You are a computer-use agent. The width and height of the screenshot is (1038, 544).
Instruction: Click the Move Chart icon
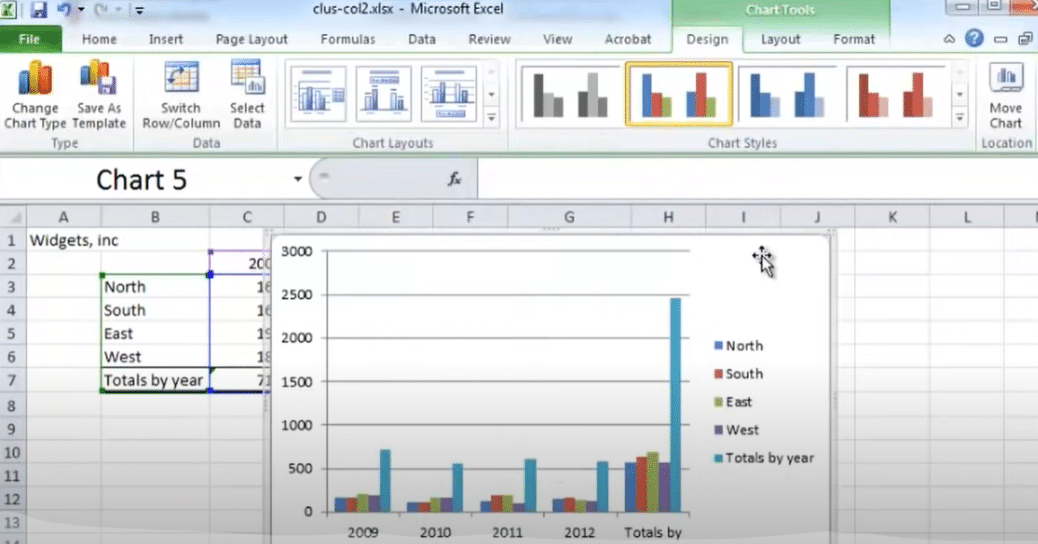pyautogui.click(x=1006, y=95)
